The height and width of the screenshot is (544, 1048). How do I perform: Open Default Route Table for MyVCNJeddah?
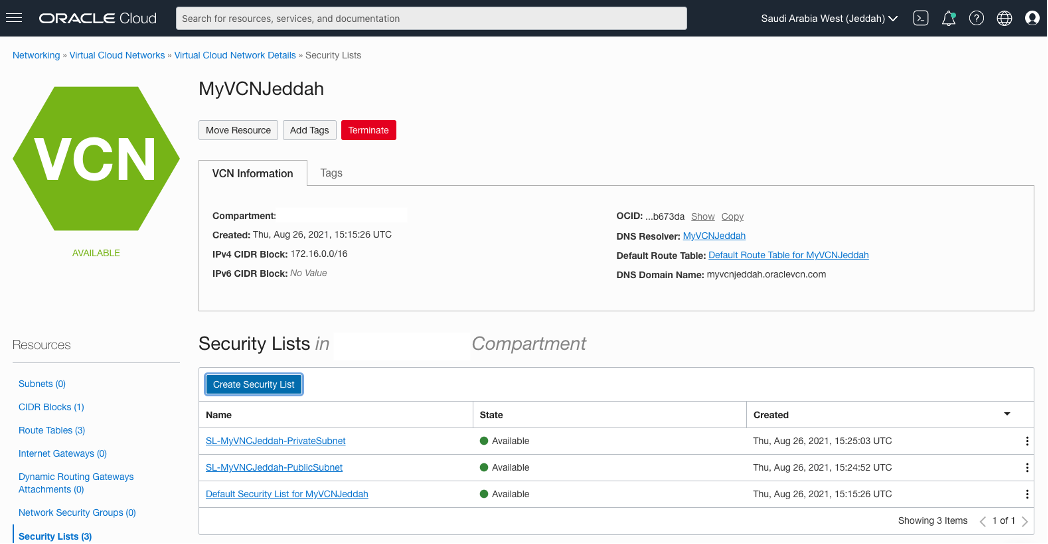point(789,255)
